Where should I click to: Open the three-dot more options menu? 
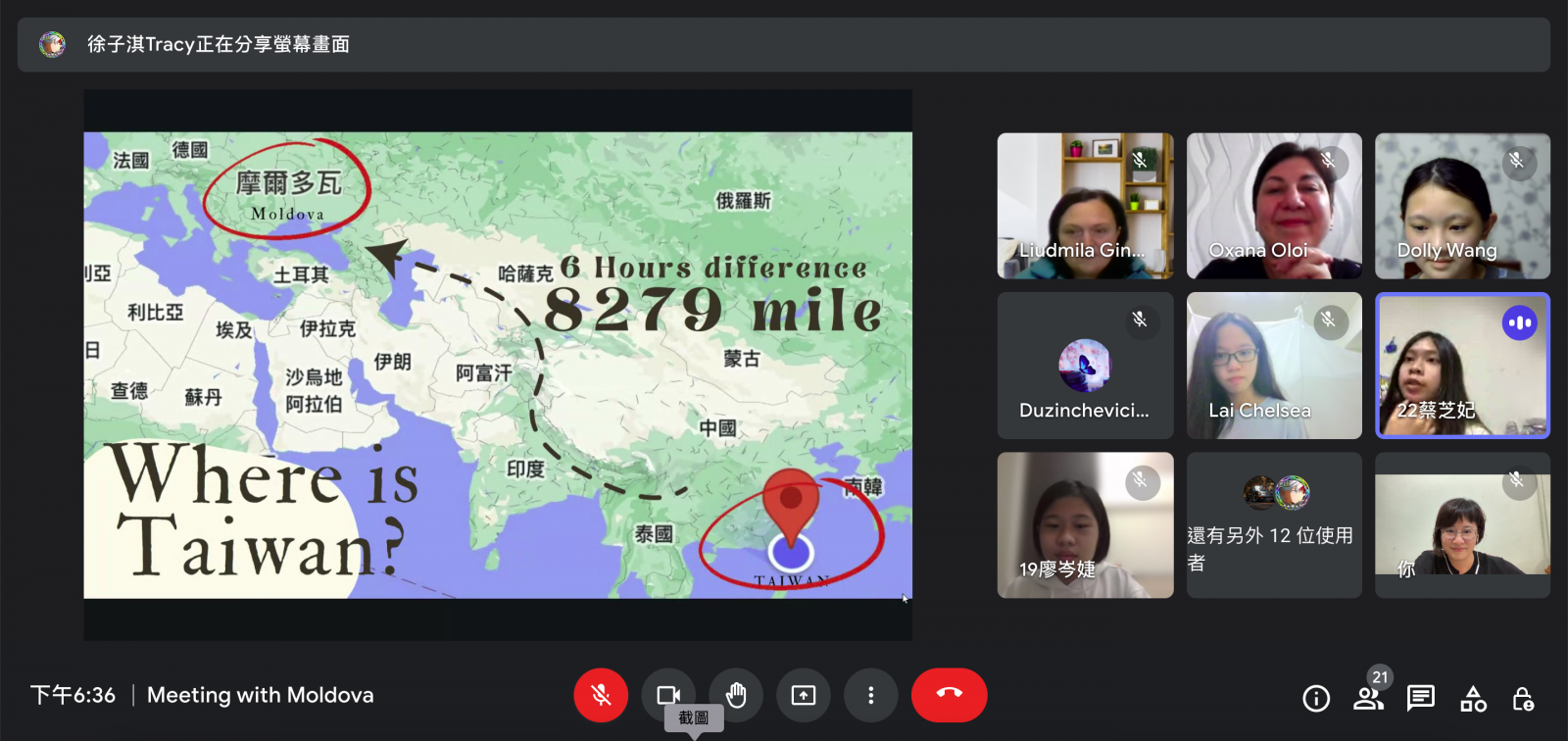pyautogui.click(x=870, y=695)
